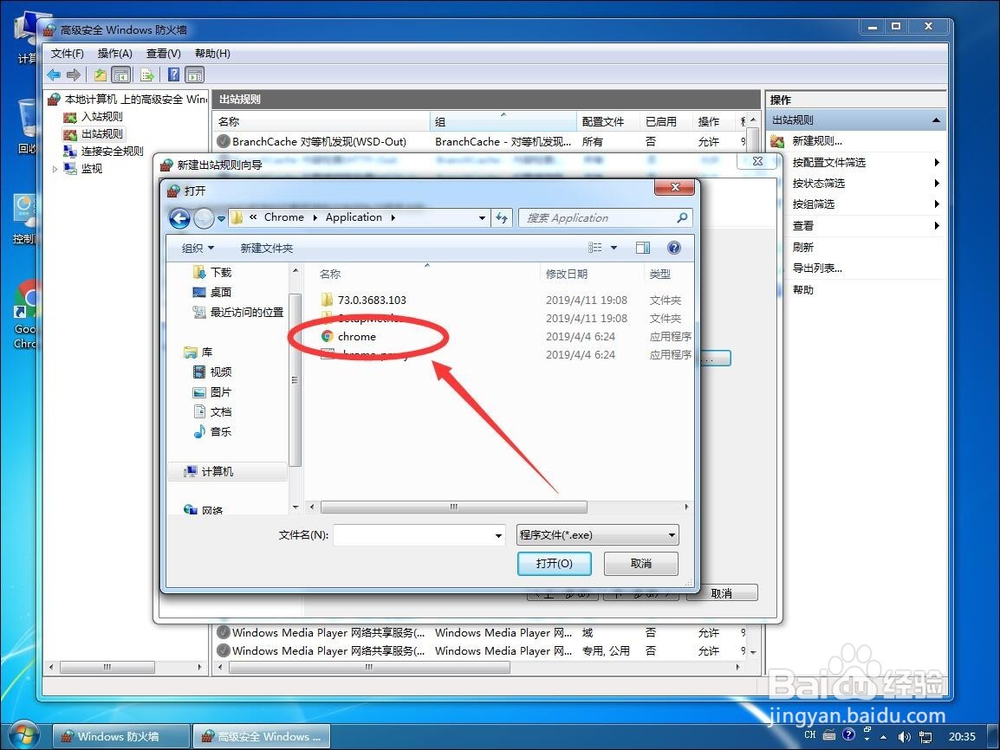Click the Show/Hide console tree toolbar icon
This screenshot has height=750, width=1000.
121,74
